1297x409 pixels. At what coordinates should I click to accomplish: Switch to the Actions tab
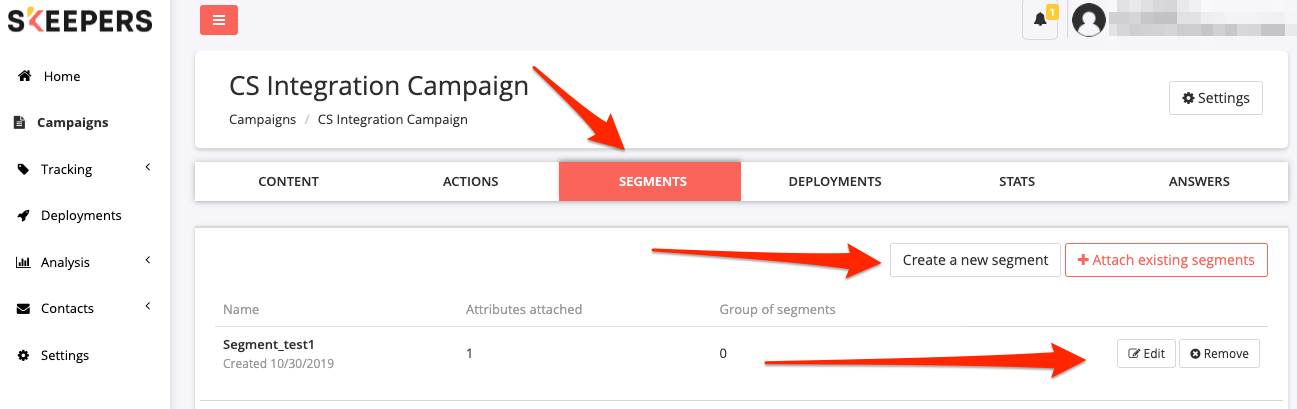[x=470, y=182]
